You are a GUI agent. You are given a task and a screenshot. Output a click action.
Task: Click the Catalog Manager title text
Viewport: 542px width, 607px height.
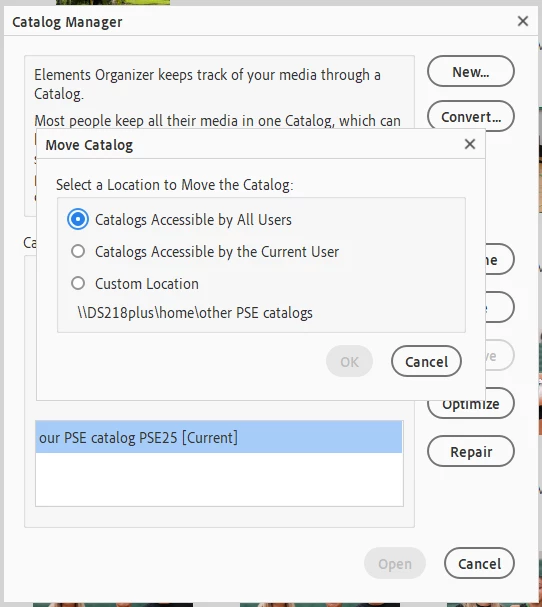[x=67, y=22]
